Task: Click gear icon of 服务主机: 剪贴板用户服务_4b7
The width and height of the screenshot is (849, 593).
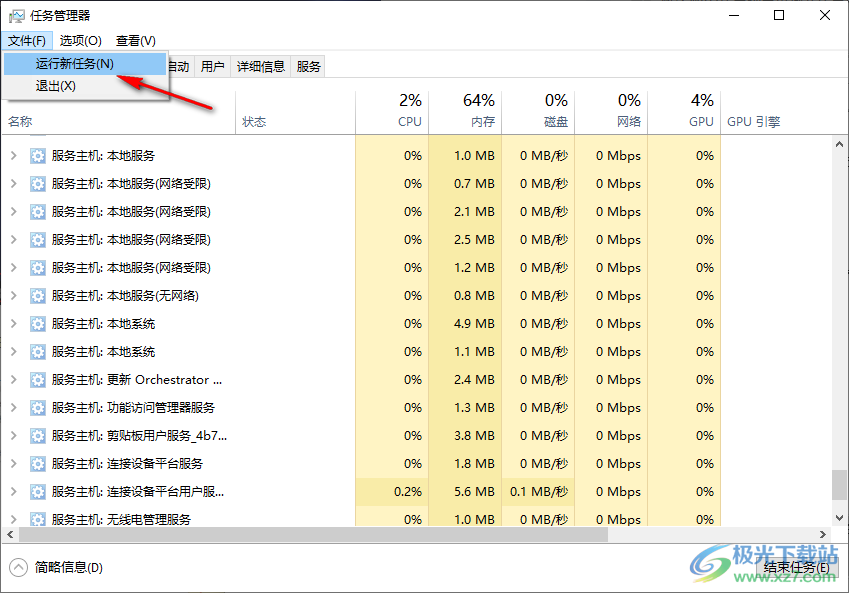Action: point(37,436)
